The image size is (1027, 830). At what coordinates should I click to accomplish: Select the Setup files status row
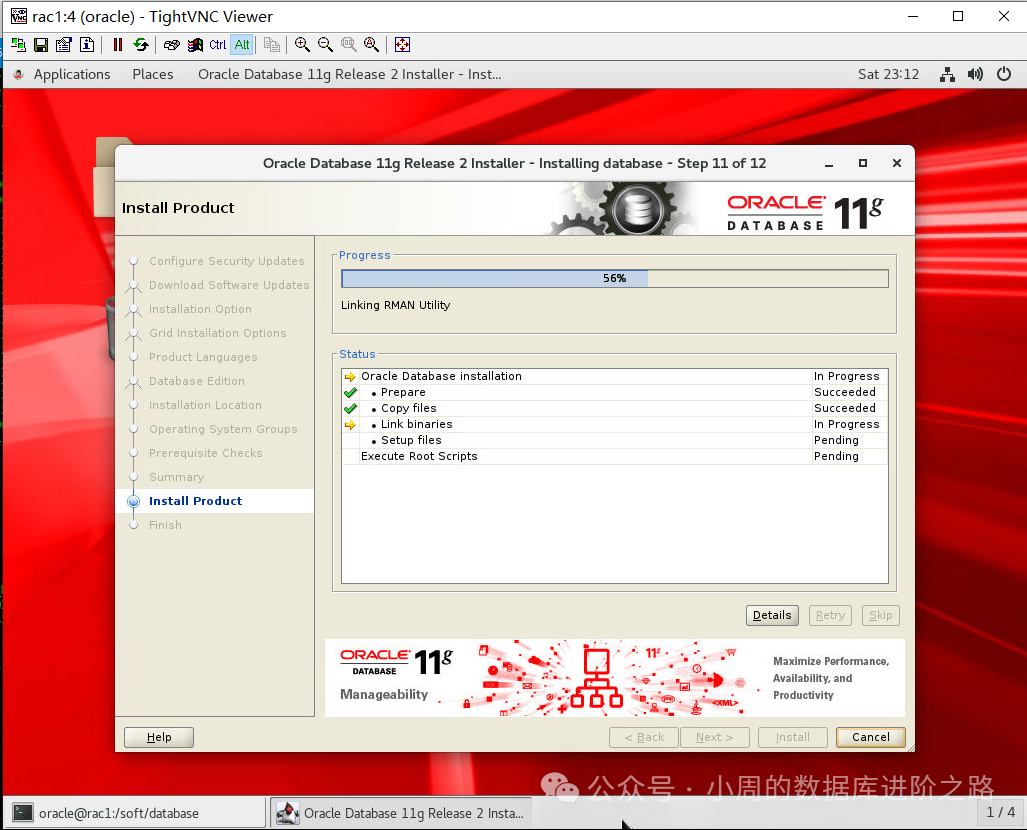pyautogui.click(x=614, y=440)
